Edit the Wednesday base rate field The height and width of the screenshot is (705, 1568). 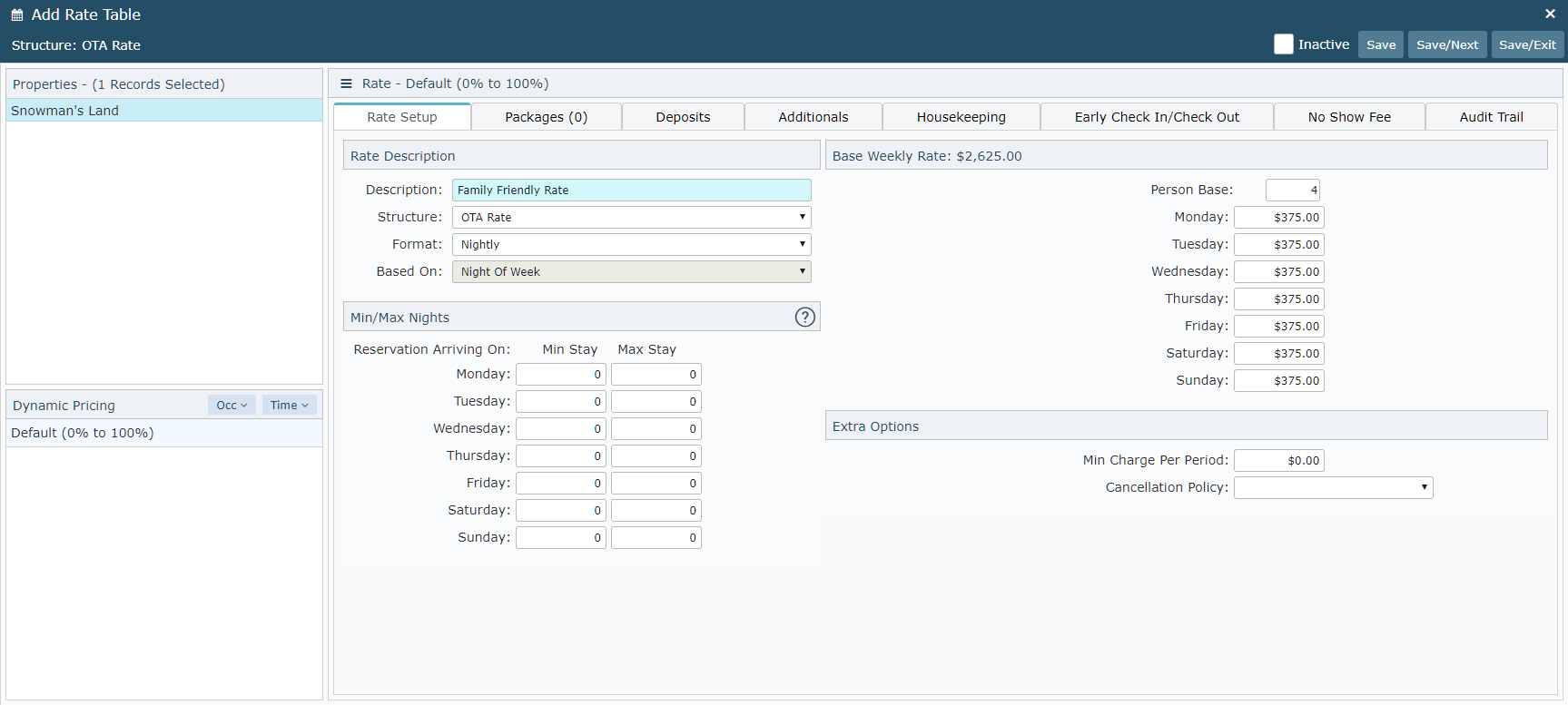(1278, 271)
